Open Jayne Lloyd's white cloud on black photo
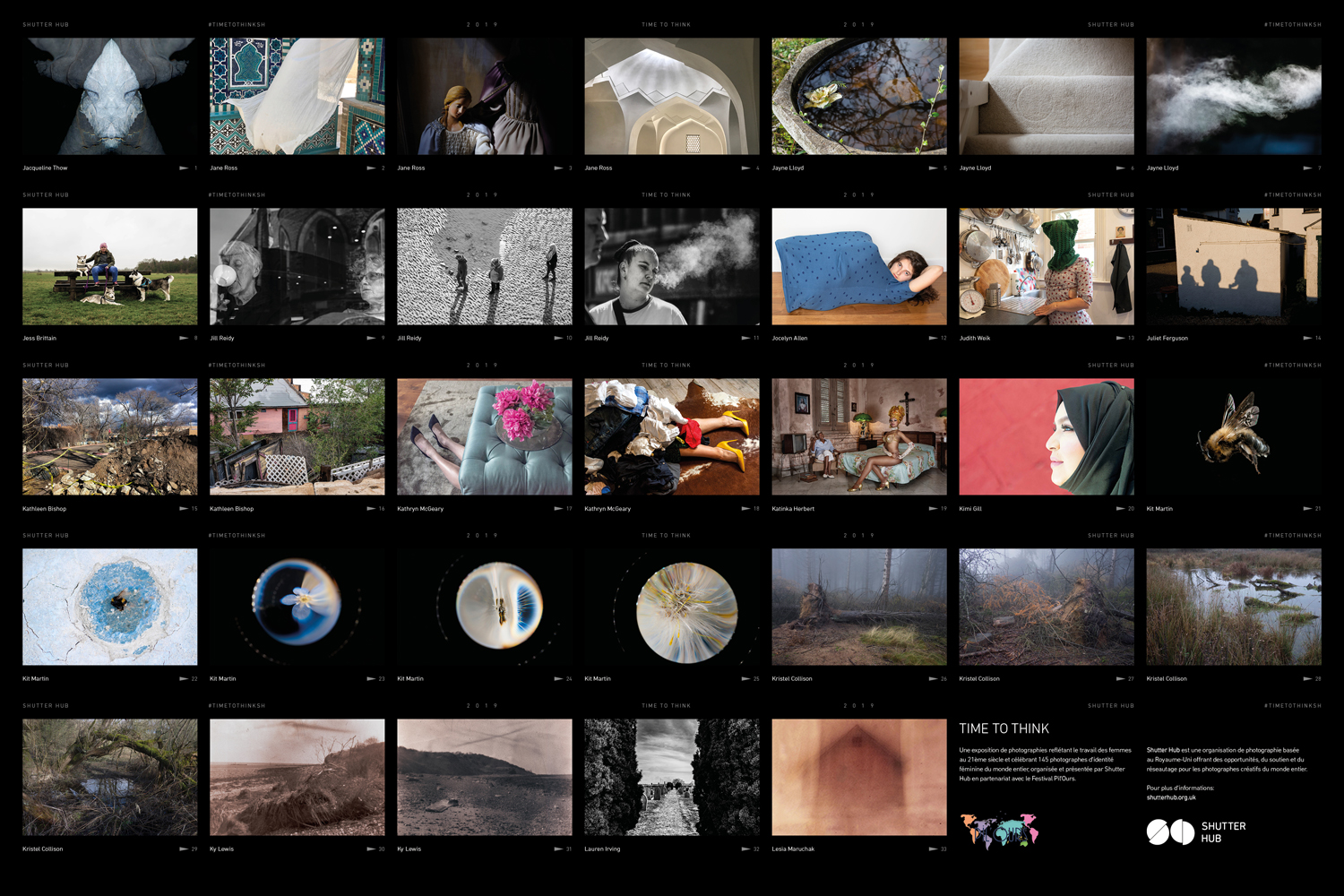Screen dimensions: 1344x896 click(x=1234, y=96)
